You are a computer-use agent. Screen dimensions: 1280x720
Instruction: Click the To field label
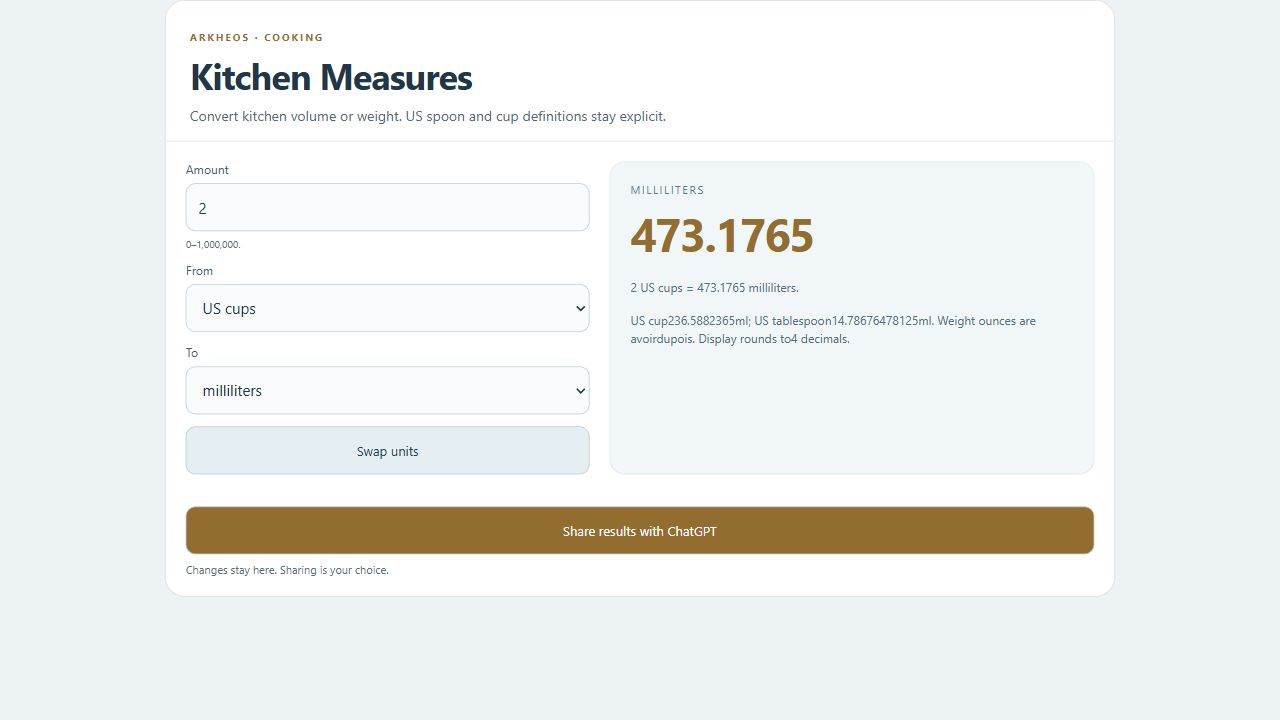192,353
